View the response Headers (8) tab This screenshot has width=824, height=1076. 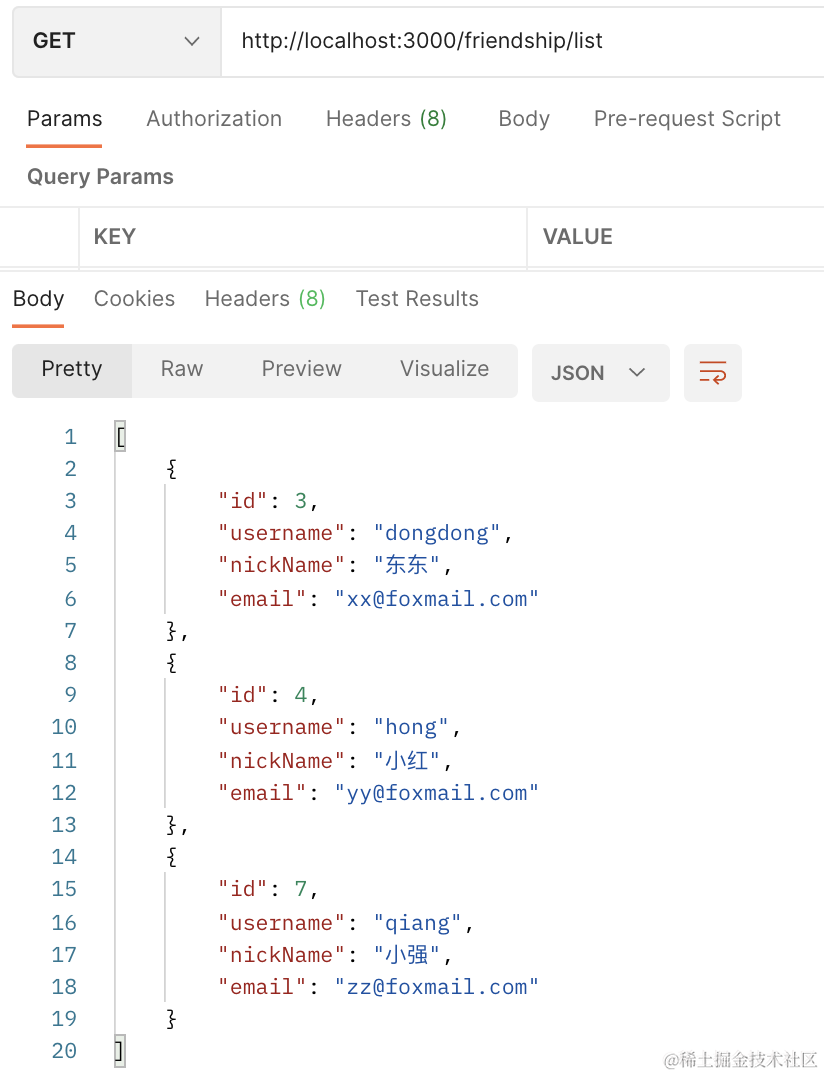pos(265,299)
